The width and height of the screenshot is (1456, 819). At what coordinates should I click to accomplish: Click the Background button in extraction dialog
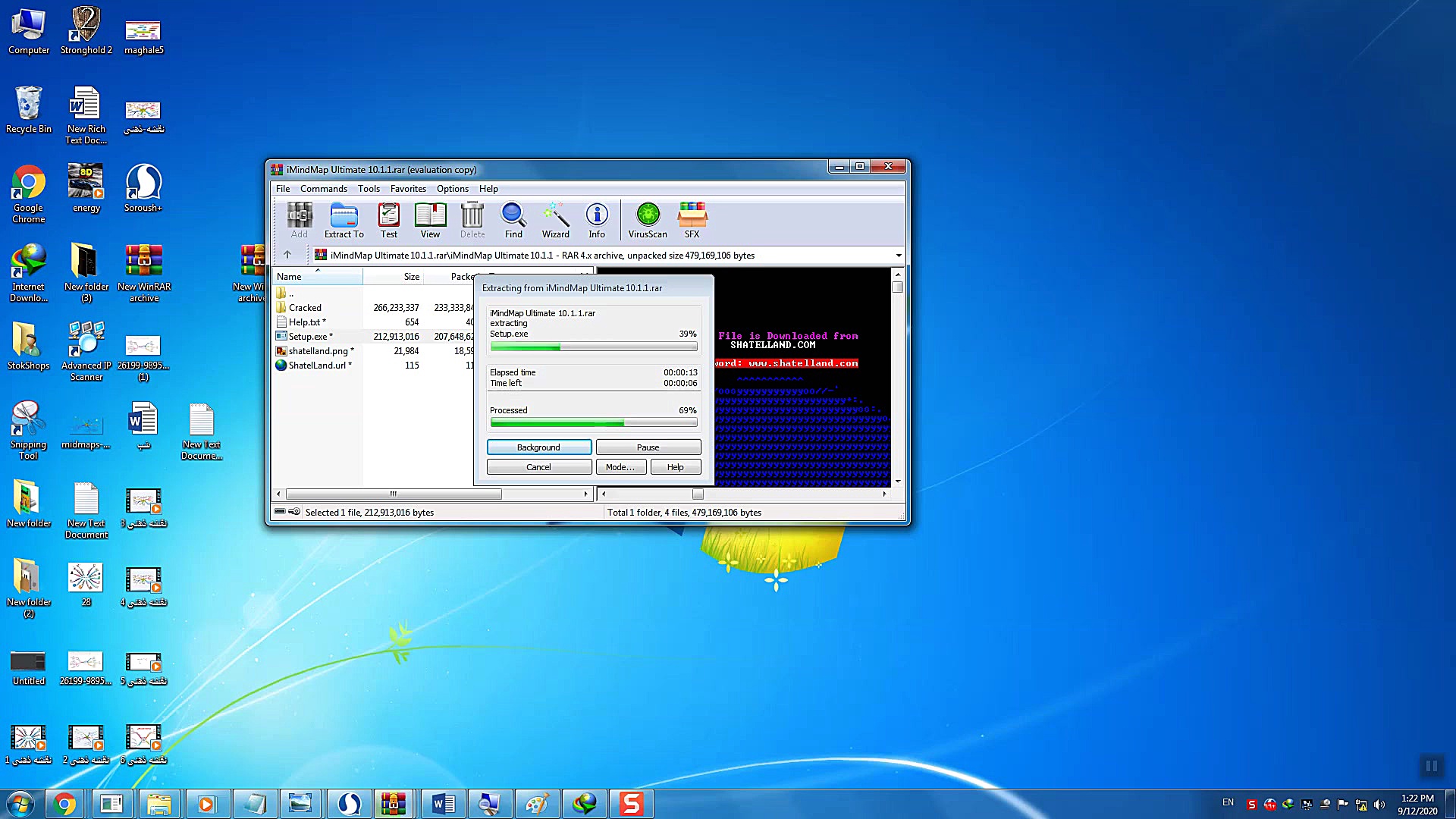[539, 447]
